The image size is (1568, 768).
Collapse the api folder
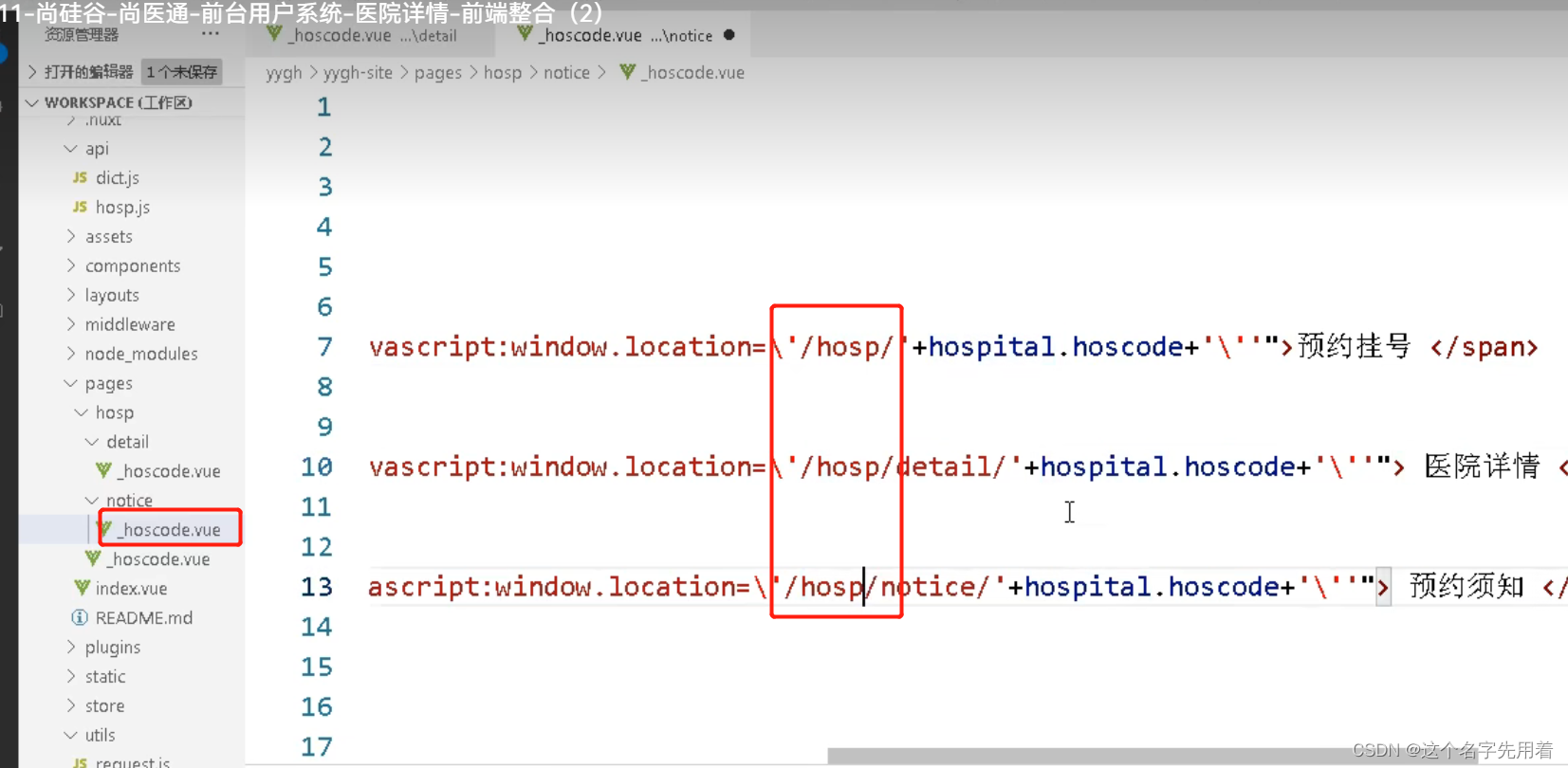pos(70,149)
